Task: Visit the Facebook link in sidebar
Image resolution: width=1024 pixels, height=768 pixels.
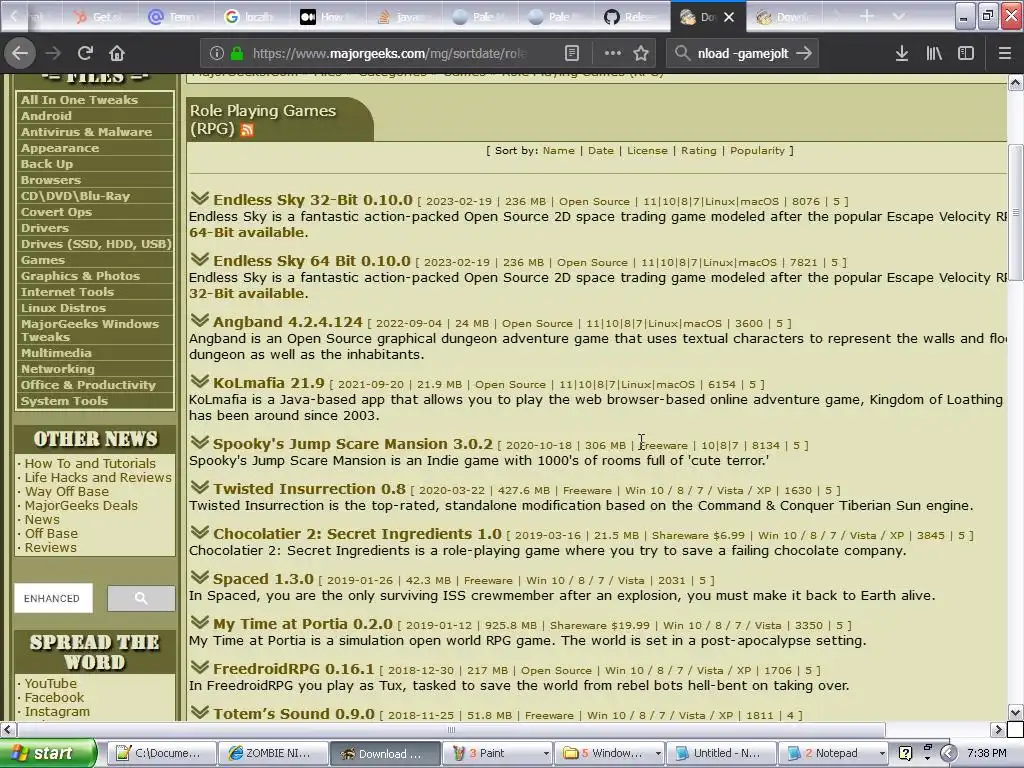Action: (54, 697)
